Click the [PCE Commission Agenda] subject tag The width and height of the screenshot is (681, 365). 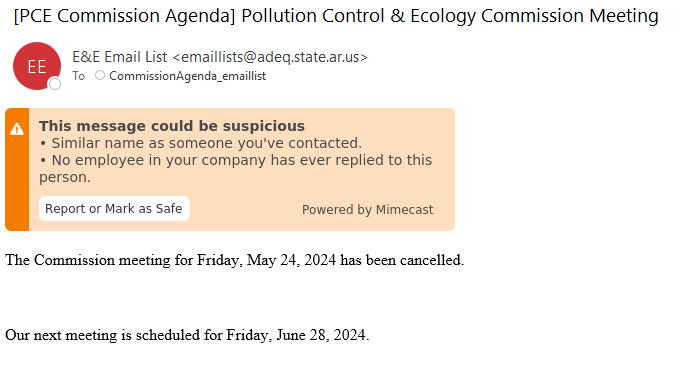click(x=125, y=16)
